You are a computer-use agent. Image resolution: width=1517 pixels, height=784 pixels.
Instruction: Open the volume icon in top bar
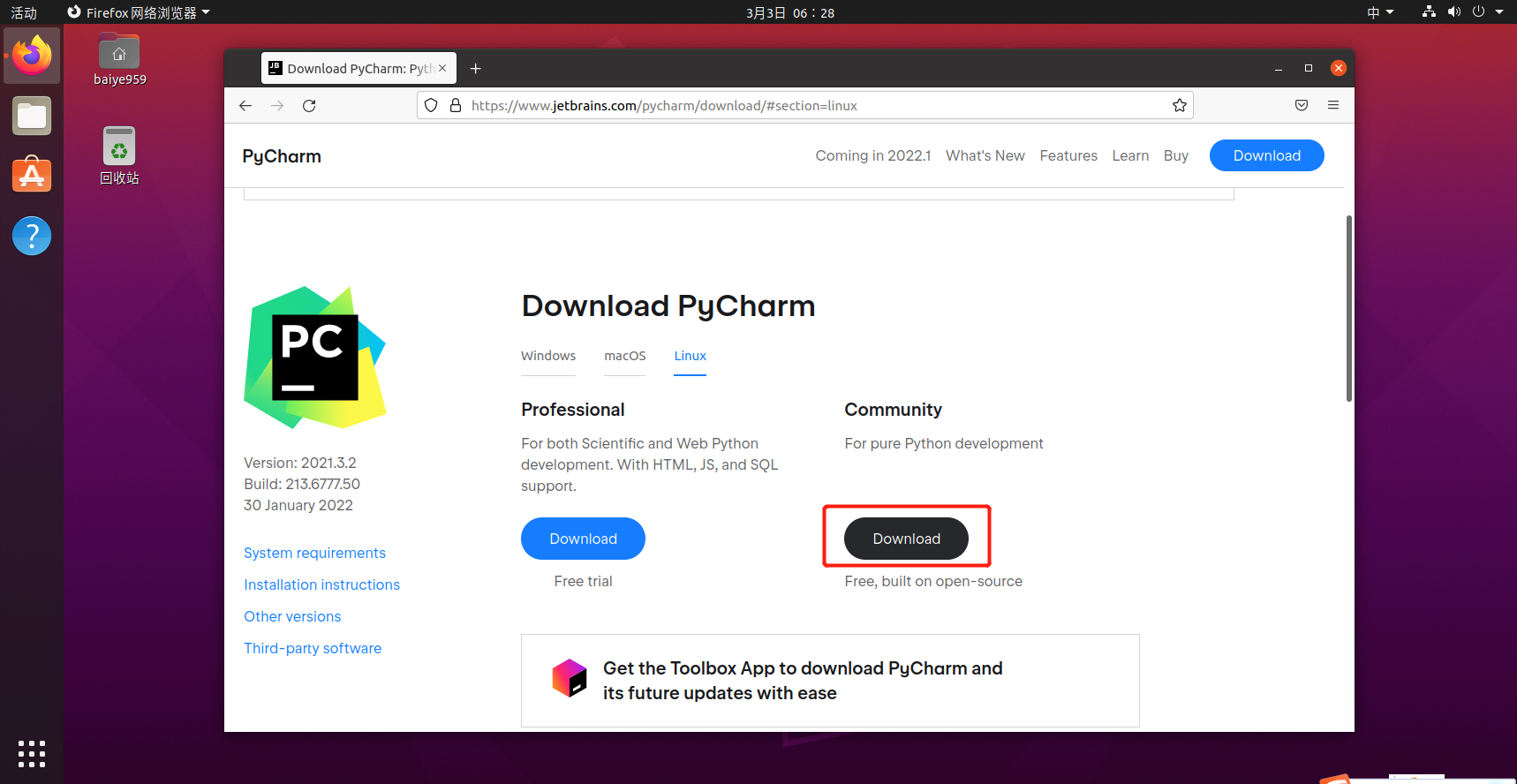1453,11
